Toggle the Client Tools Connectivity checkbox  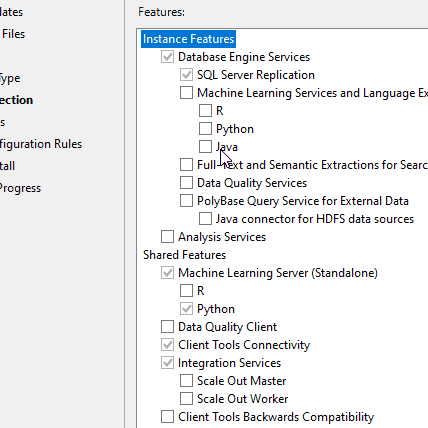coord(167,345)
